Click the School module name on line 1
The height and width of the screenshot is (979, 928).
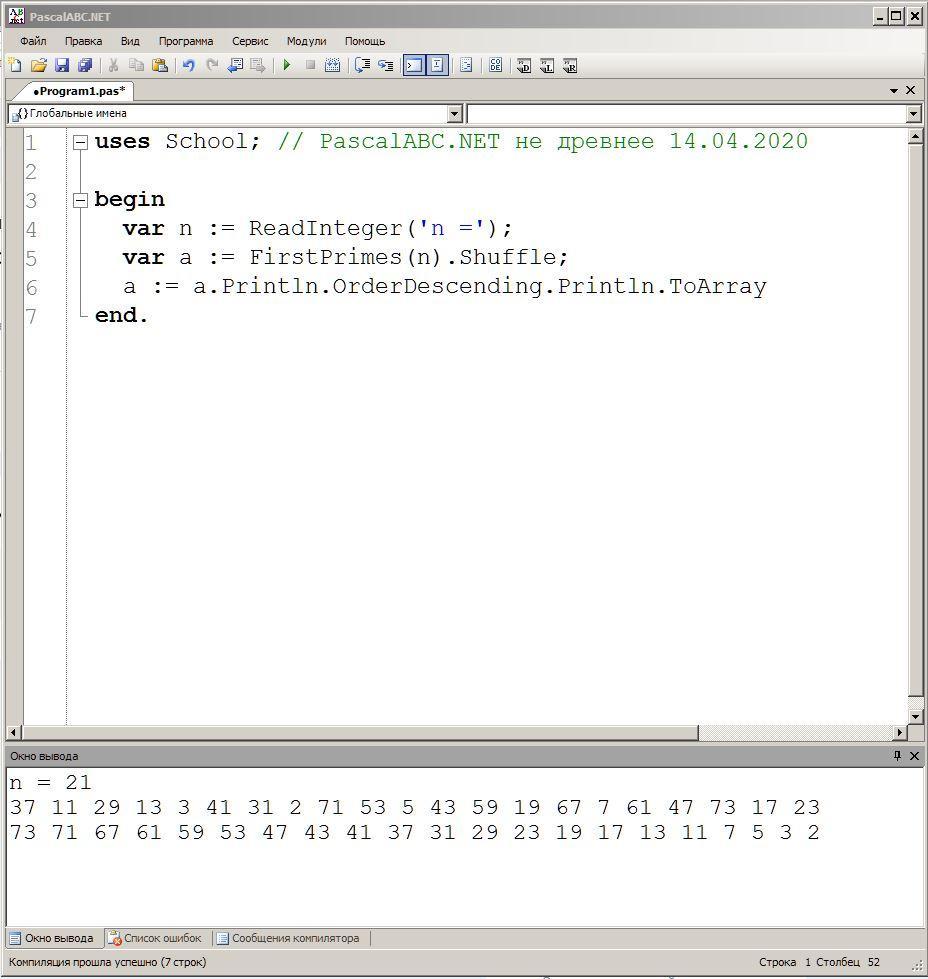(207, 142)
